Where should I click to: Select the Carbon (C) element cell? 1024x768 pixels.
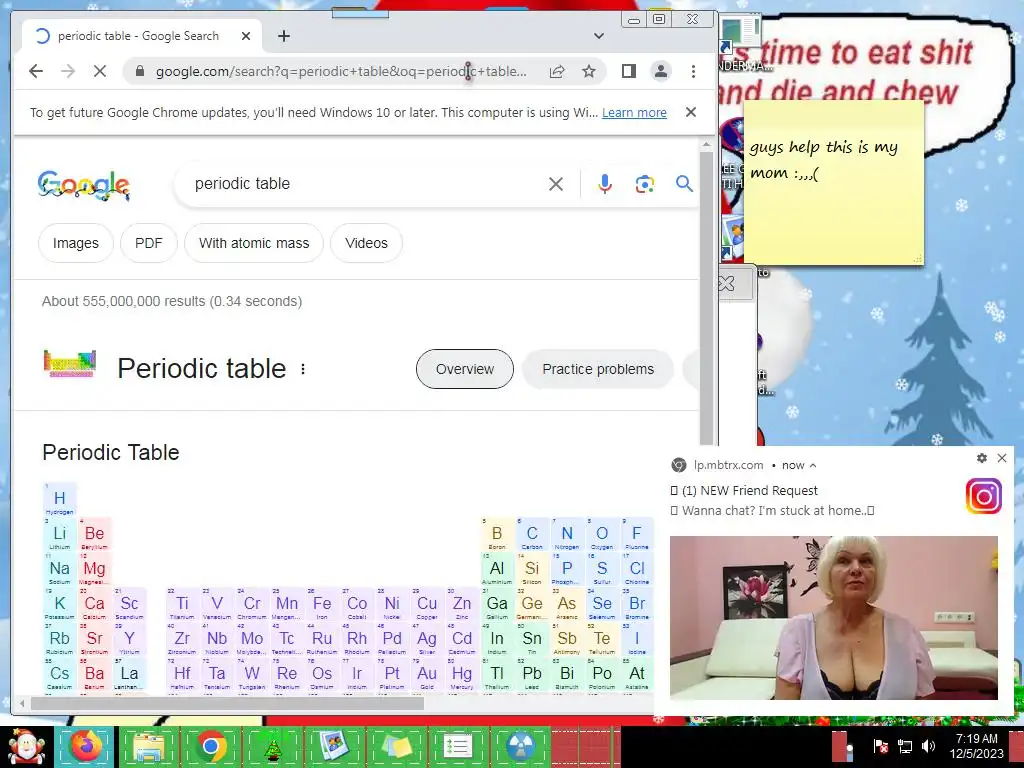[532, 534]
